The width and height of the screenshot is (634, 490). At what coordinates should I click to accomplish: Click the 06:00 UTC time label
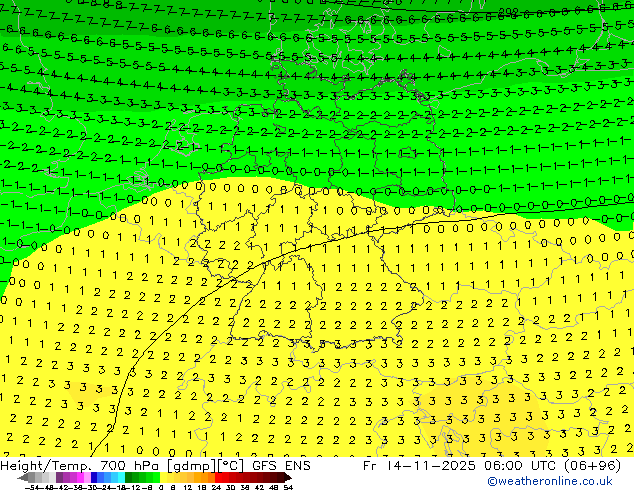[x=522, y=466]
